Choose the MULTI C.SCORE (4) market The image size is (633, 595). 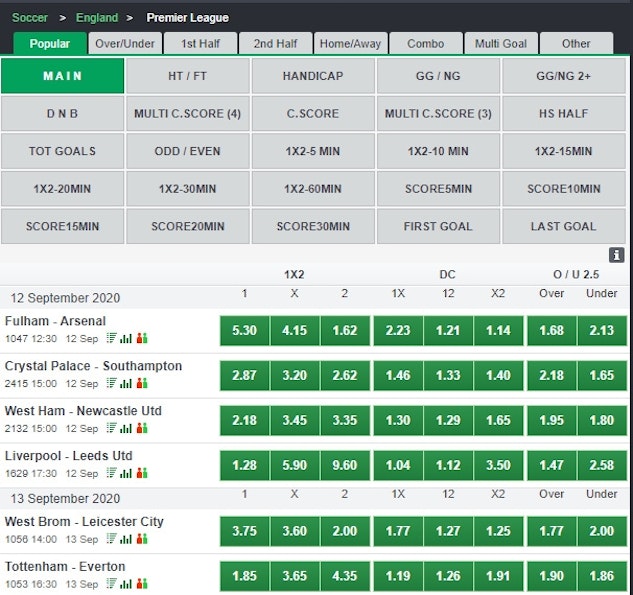point(188,113)
